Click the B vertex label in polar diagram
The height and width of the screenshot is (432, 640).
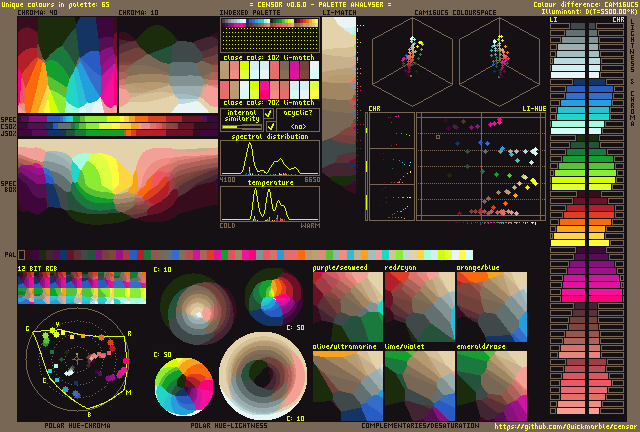click(x=89, y=414)
